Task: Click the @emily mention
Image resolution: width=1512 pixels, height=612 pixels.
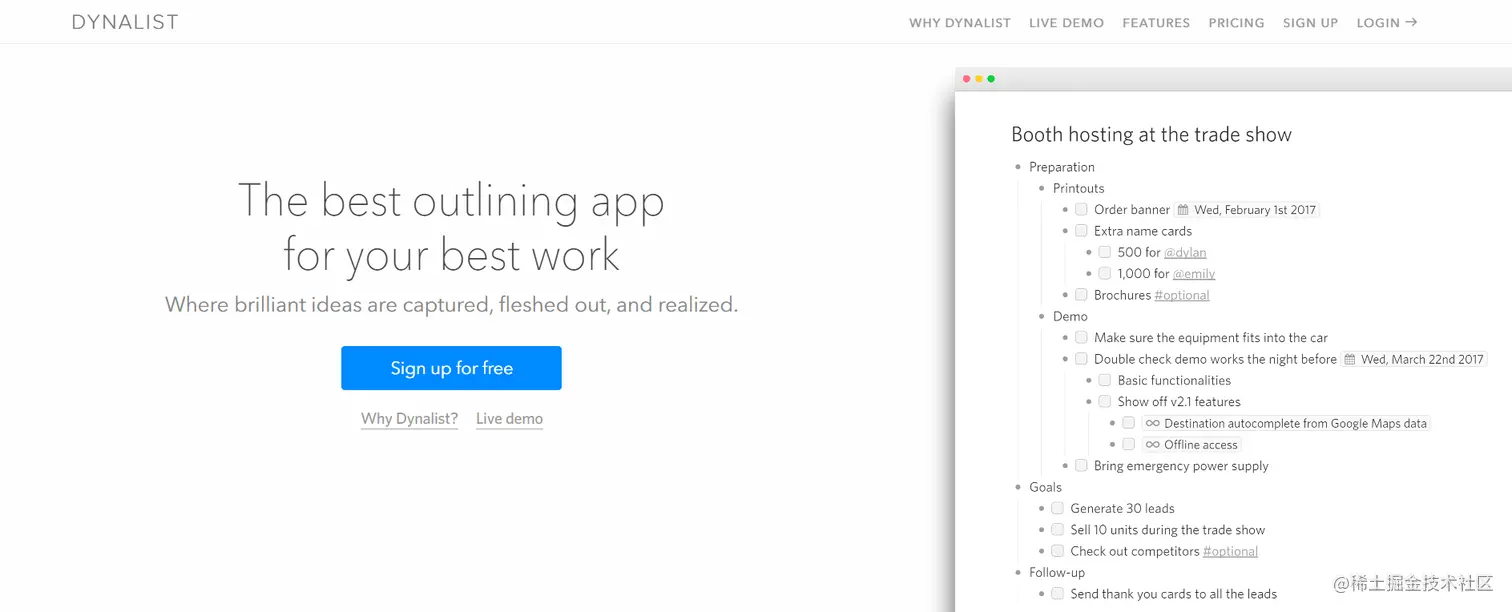Action: 1194,274
